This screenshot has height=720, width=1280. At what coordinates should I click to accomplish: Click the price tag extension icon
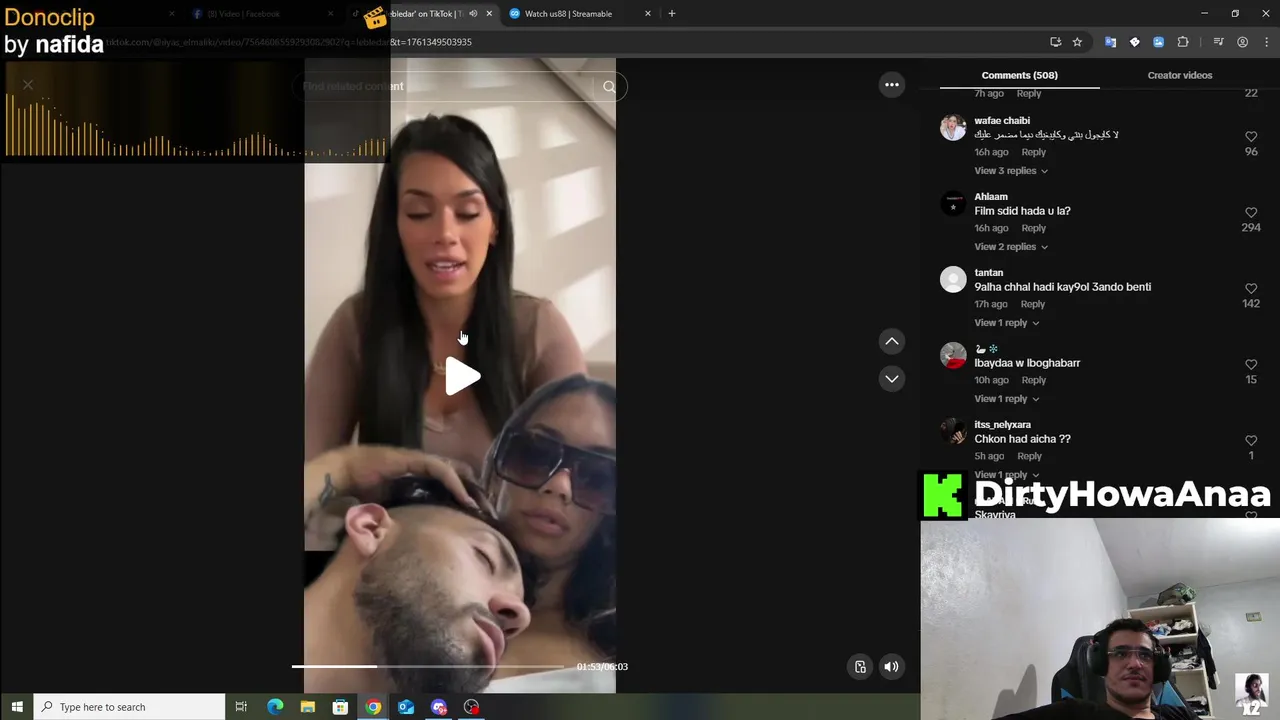1134,42
